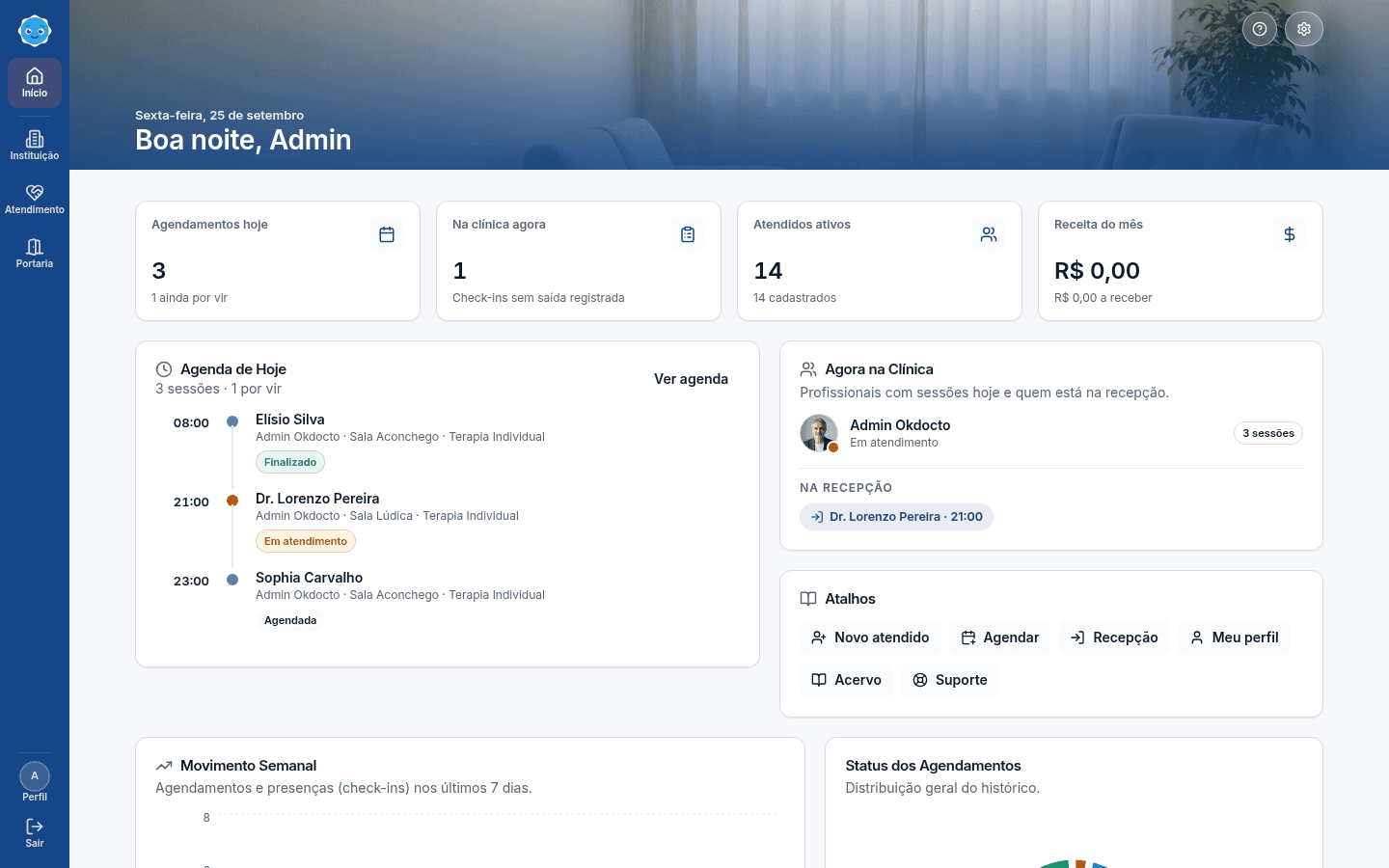This screenshot has height=868, width=1389.
Task: Click trend icon beside Movimento Semanal
Action: coord(164,766)
